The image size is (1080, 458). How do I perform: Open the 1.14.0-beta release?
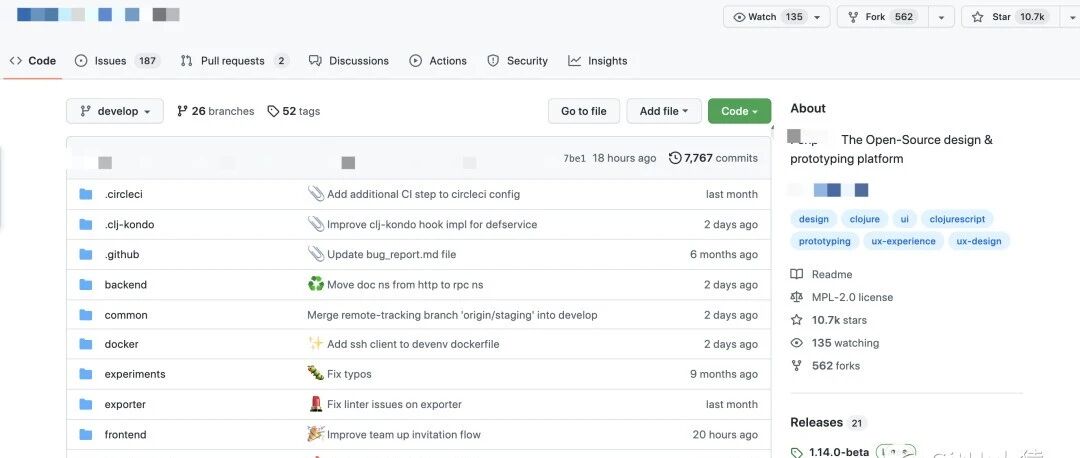pyautogui.click(x=838, y=452)
